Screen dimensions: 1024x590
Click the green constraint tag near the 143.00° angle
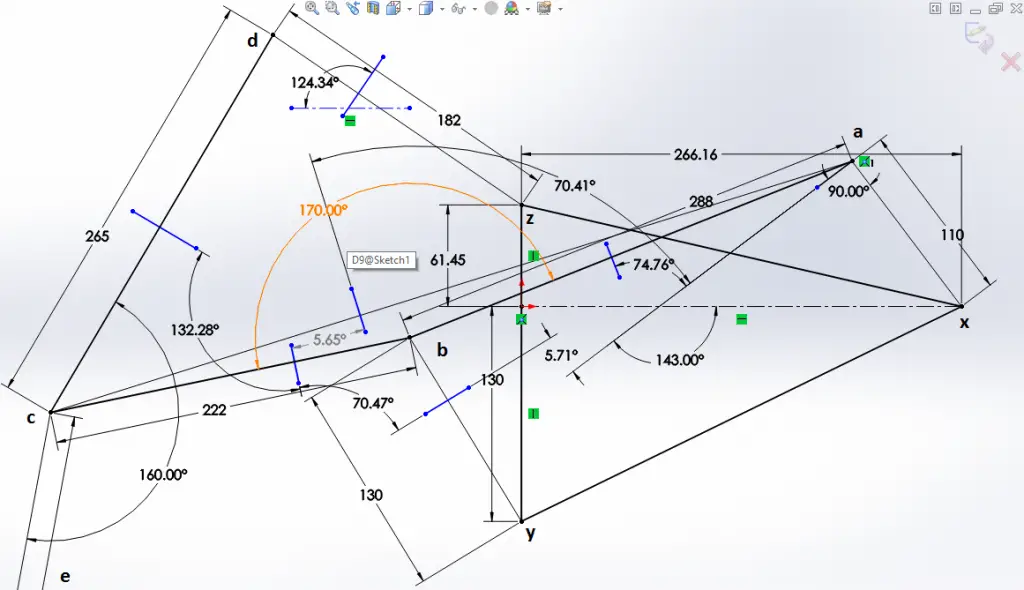741,317
